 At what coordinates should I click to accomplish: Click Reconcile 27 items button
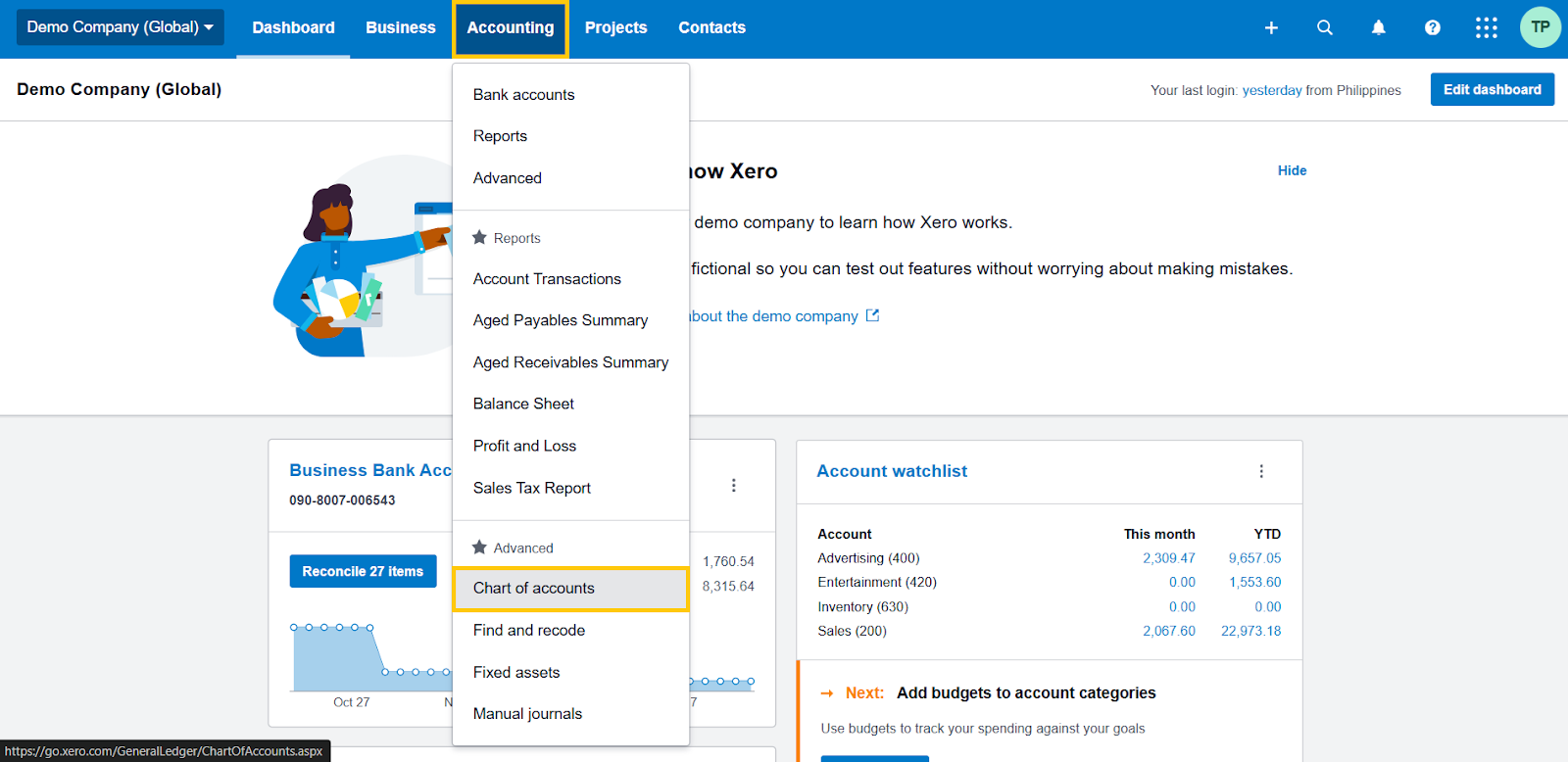coord(363,571)
